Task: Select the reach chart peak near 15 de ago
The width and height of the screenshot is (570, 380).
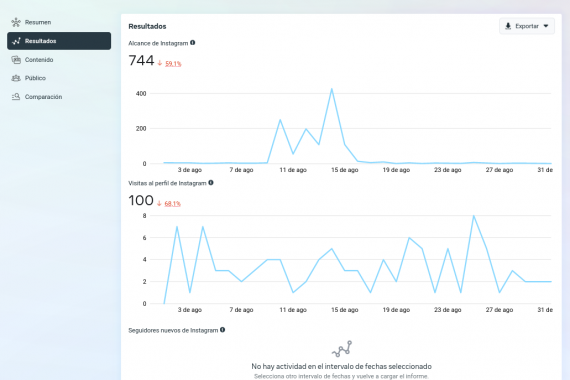Action: tap(332, 89)
